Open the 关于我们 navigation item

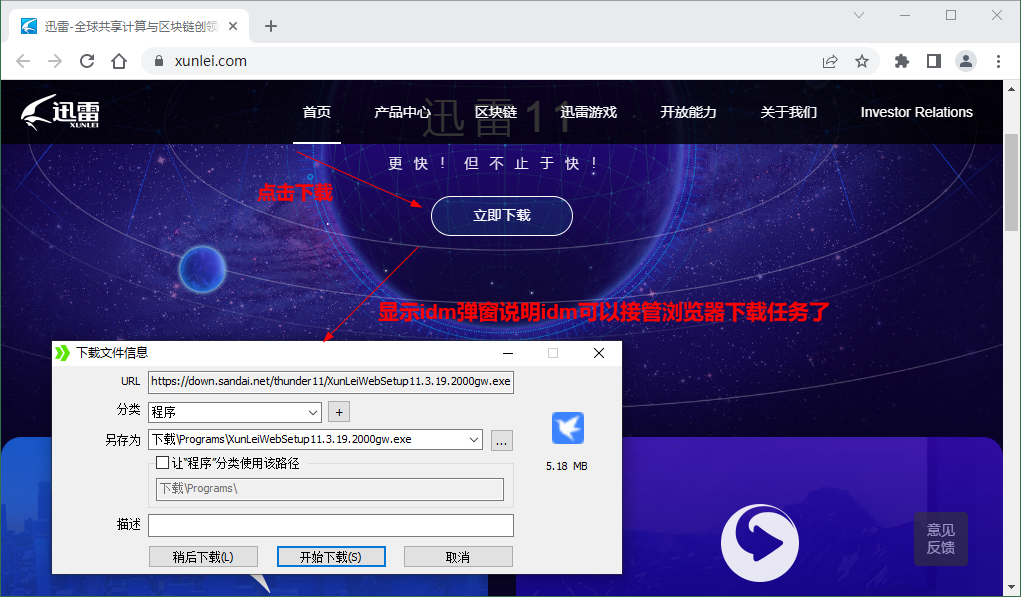(789, 112)
